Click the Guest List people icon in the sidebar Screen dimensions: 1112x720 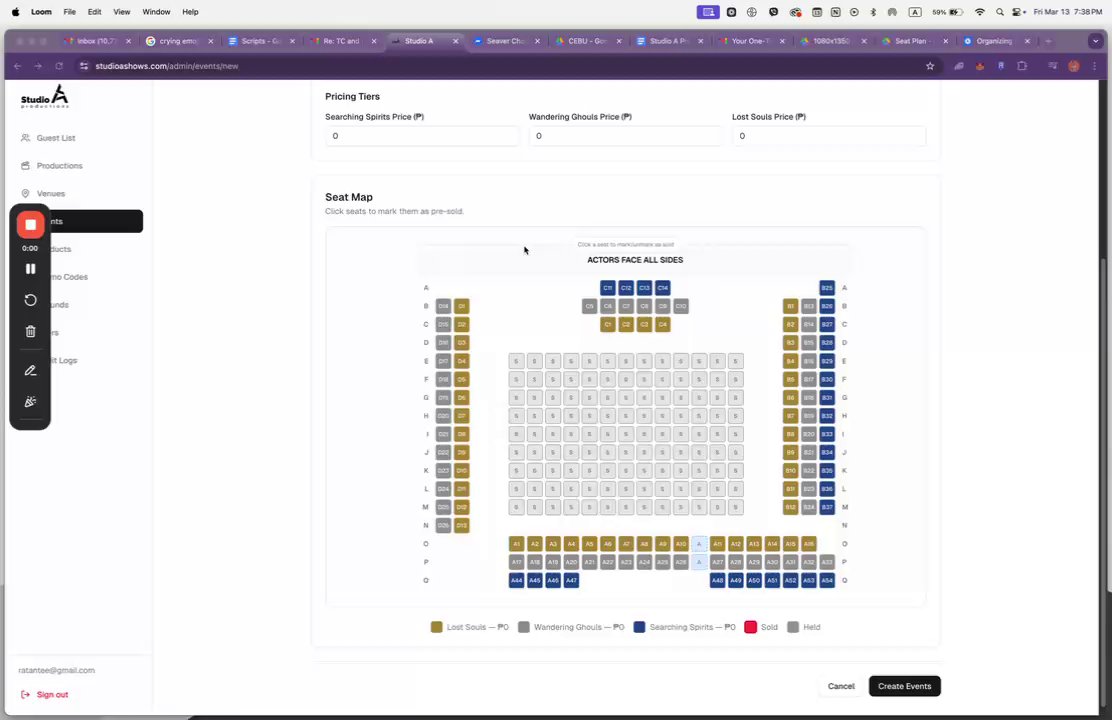pyautogui.click(x=26, y=138)
